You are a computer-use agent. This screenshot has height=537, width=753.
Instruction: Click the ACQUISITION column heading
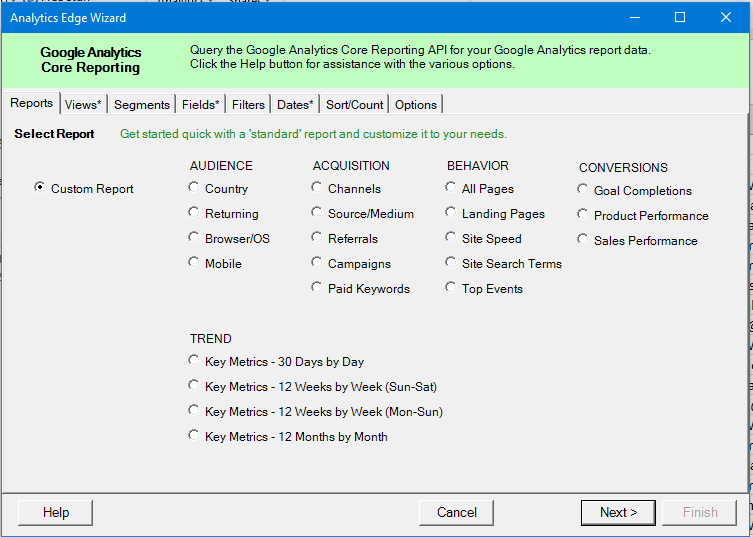coord(351,166)
